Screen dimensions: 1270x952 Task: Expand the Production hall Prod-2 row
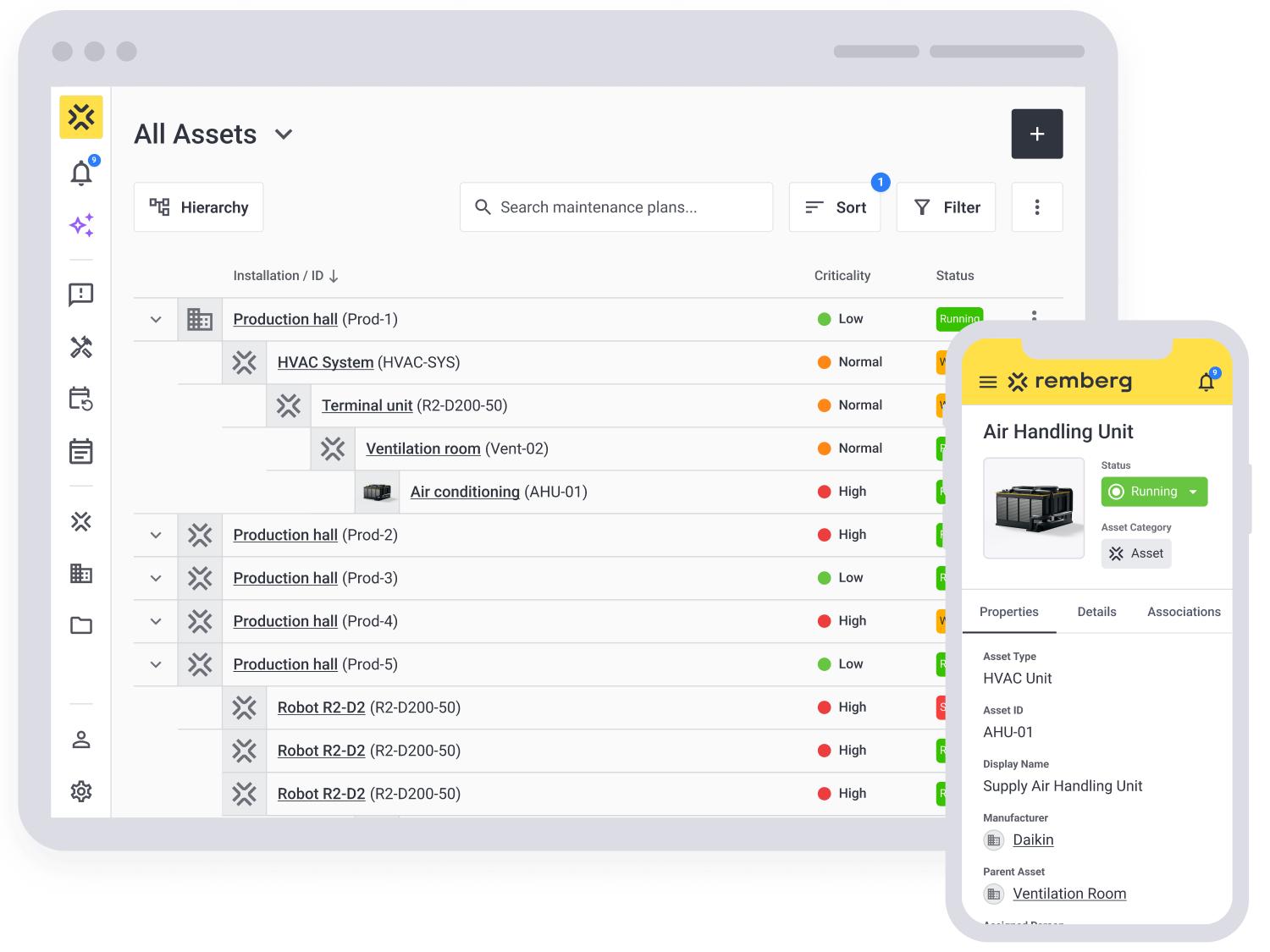[x=156, y=535]
